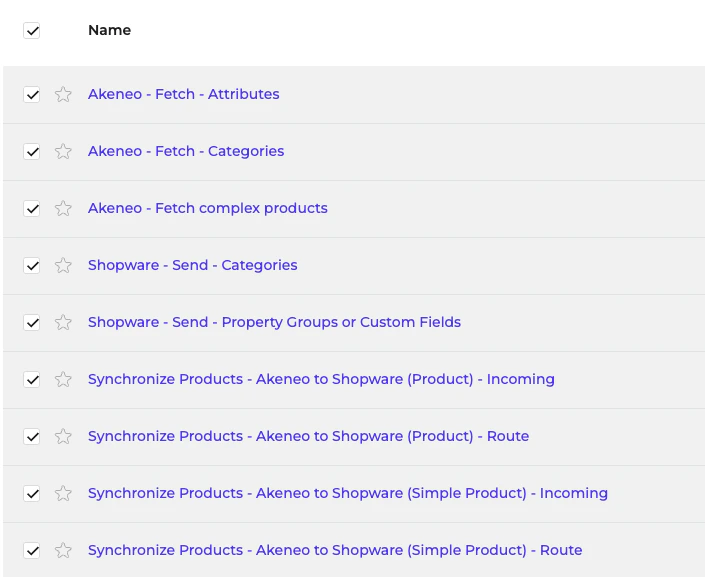Viewport: 705px width, 577px height.
Task: Open Akeneo - Fetch - Categories flow link
Action: [186, 151]
